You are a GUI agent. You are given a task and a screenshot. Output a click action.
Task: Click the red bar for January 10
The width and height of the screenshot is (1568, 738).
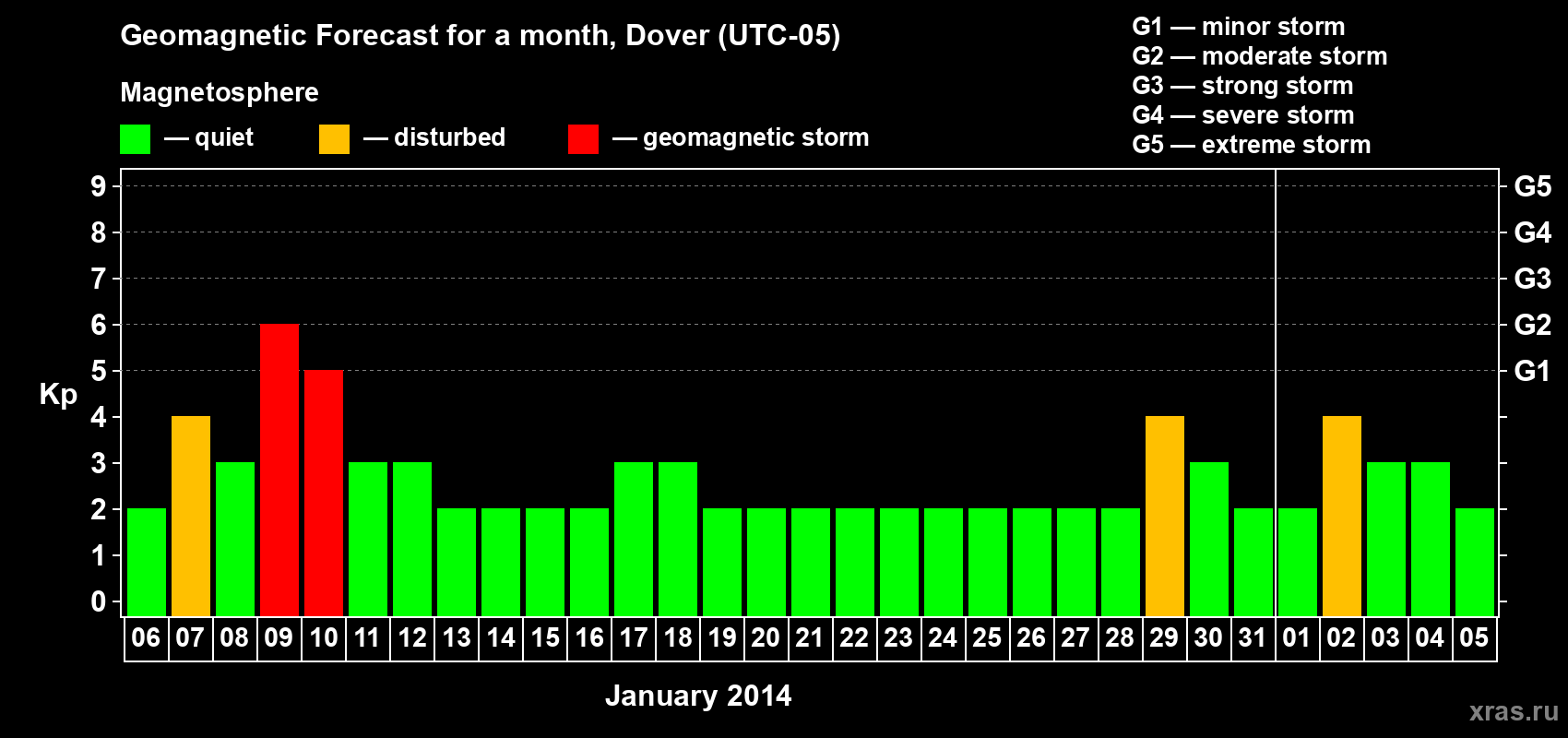tap(324, 493)
